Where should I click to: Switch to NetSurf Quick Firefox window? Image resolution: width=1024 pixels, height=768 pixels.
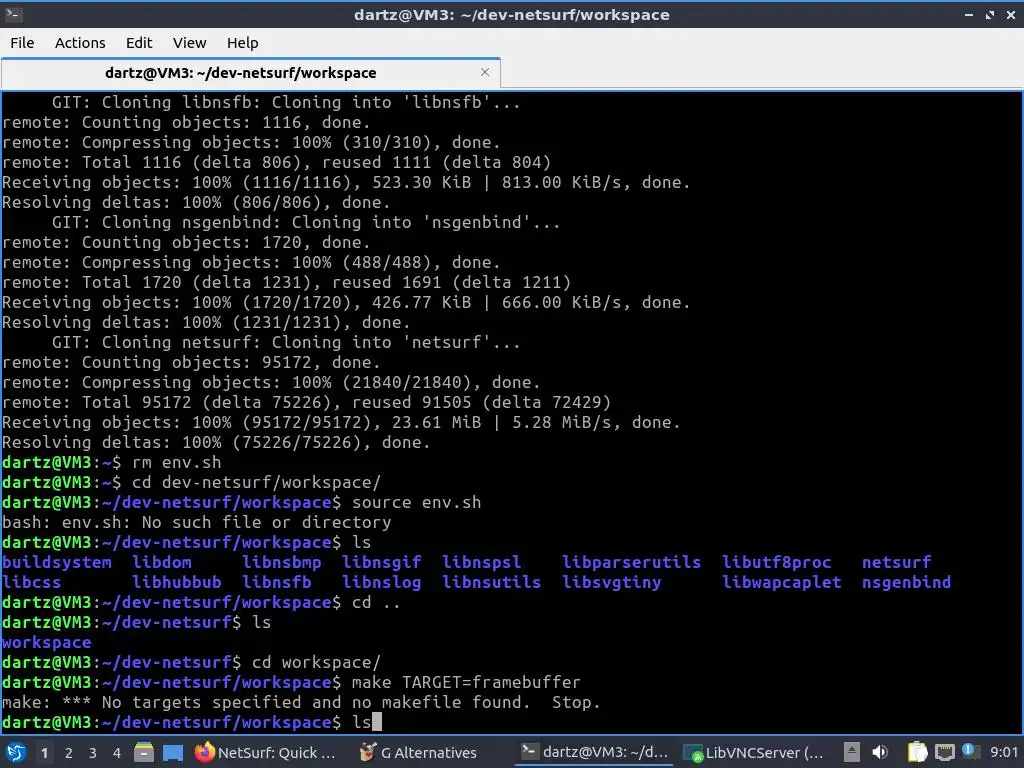click(266, 752)
